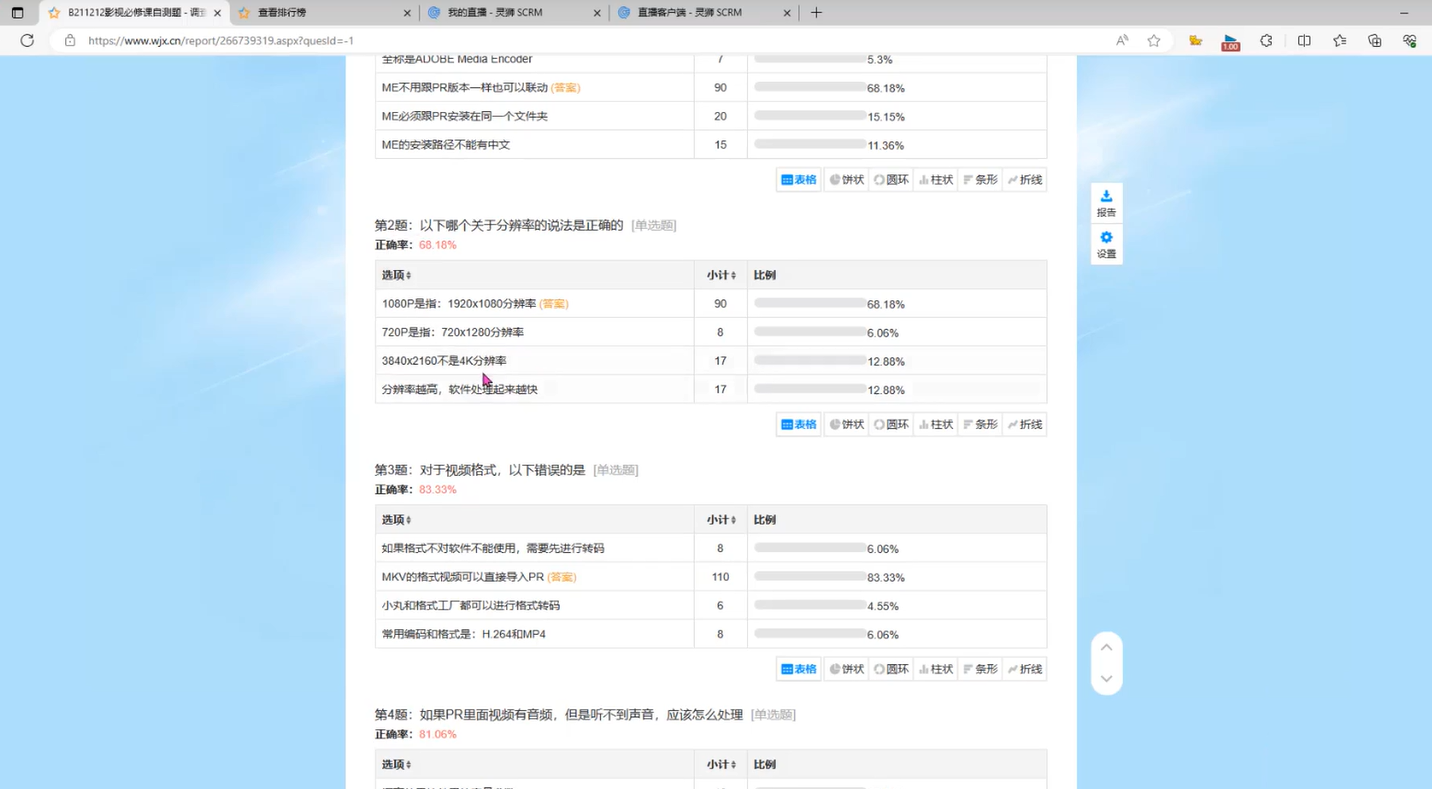Screen dimensions: 1432x789
Task: Sort question 2 by 小计 column
Action: [720, 275]
